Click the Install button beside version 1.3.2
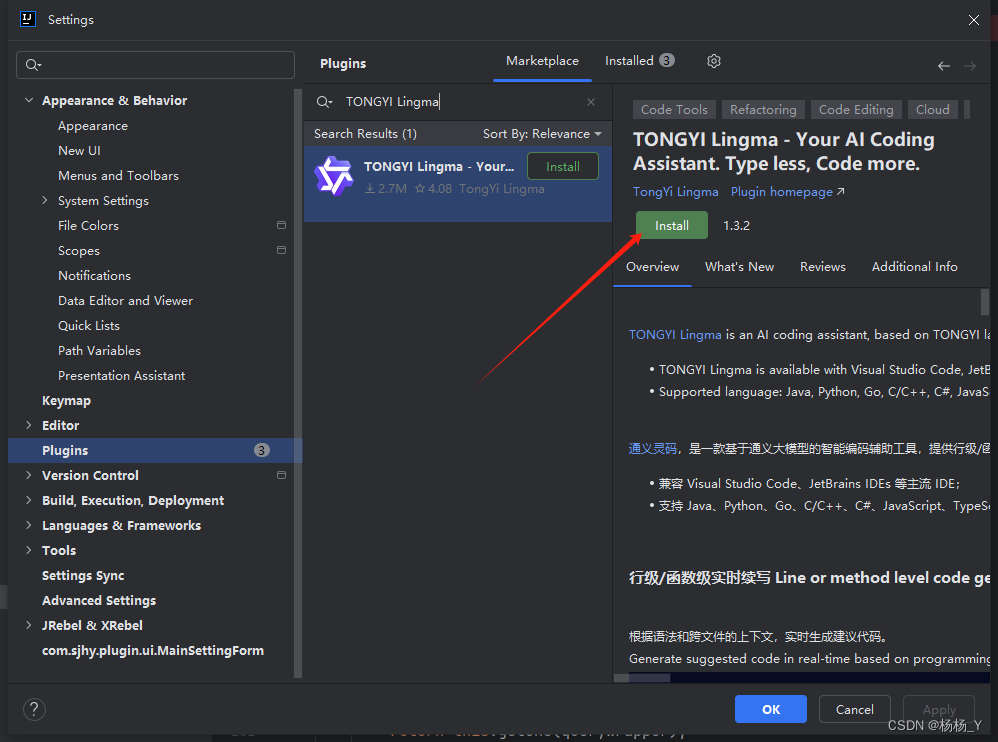This screenshot has height=742, width=998. coord(671,225)
